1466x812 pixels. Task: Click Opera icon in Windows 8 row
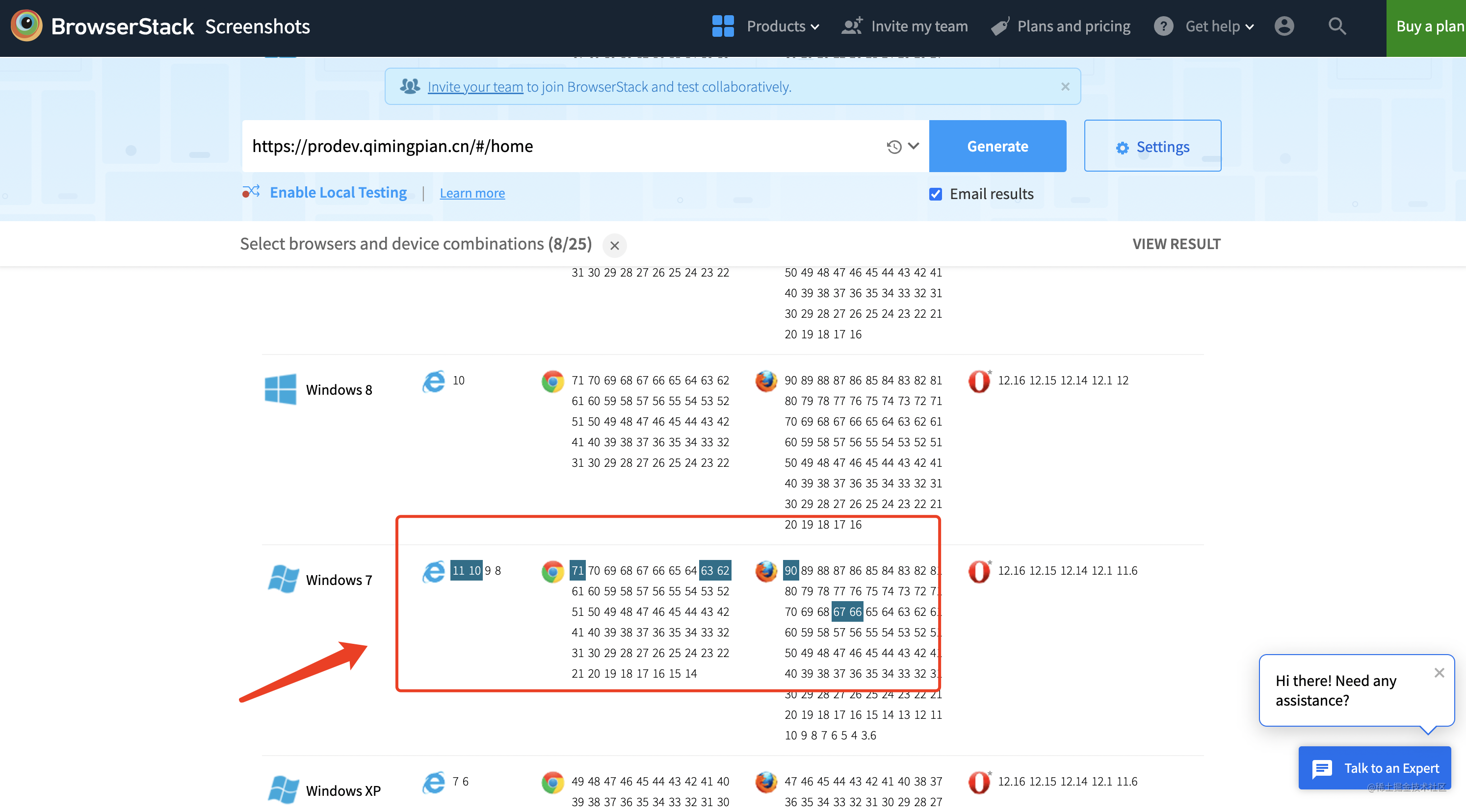click(x=979, y=381)
